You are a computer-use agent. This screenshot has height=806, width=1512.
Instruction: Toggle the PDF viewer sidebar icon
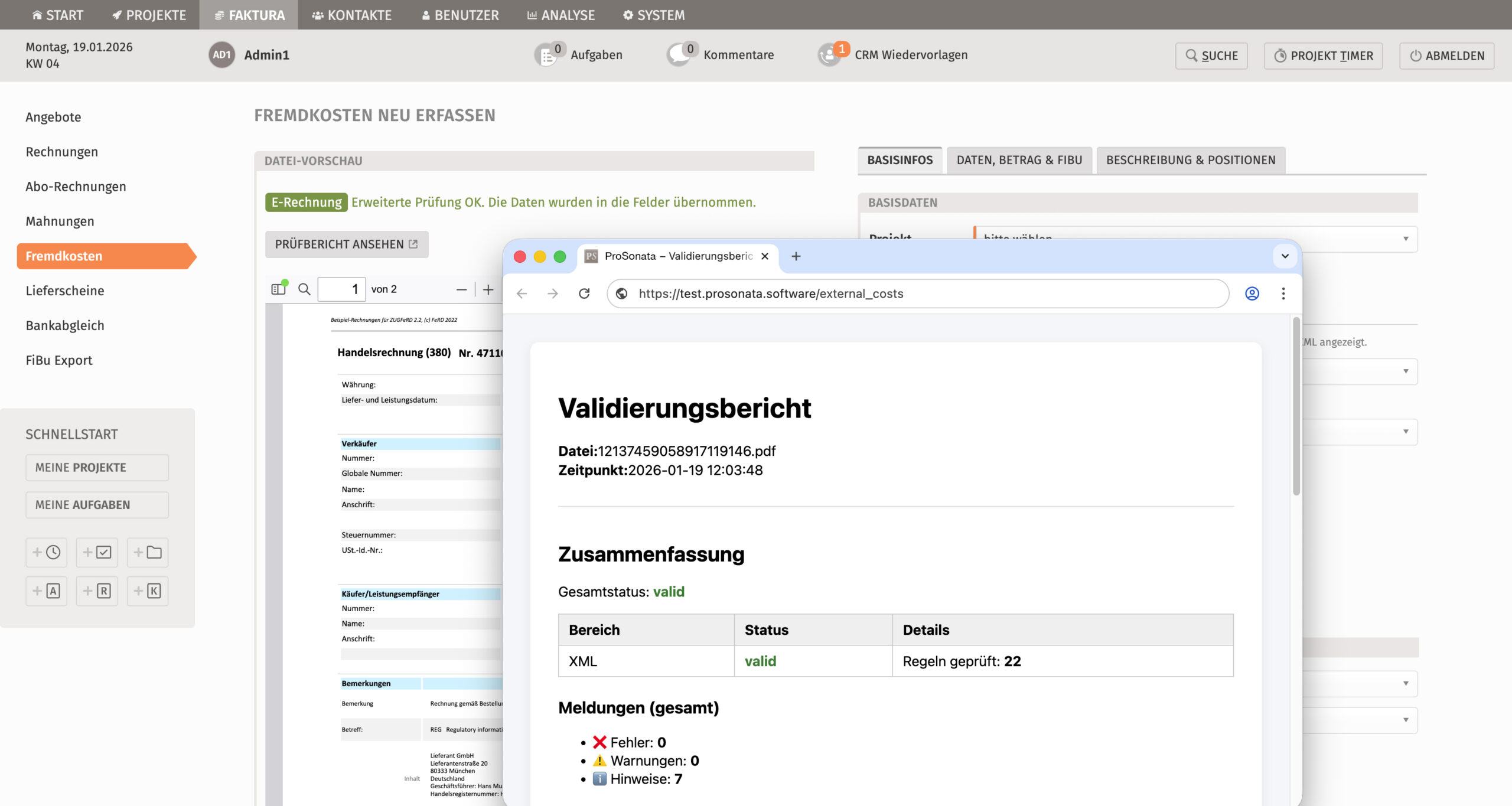pos(278,289)
